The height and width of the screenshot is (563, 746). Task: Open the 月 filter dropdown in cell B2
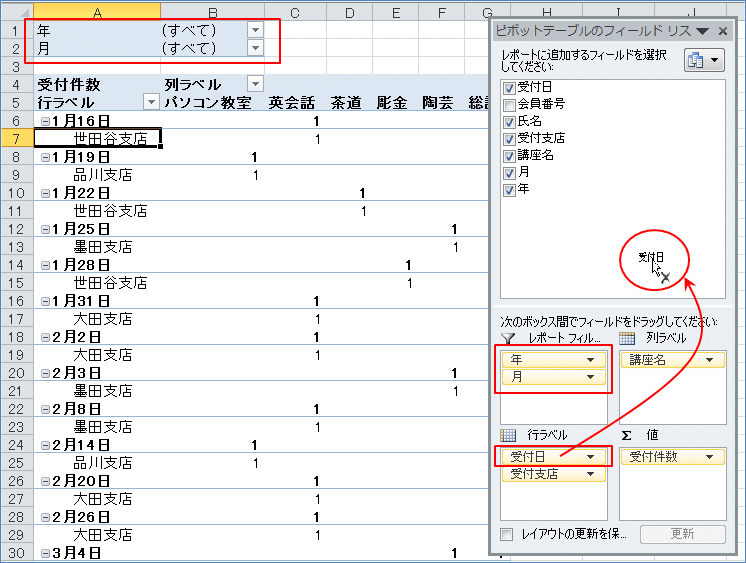[x=255, y=48]
